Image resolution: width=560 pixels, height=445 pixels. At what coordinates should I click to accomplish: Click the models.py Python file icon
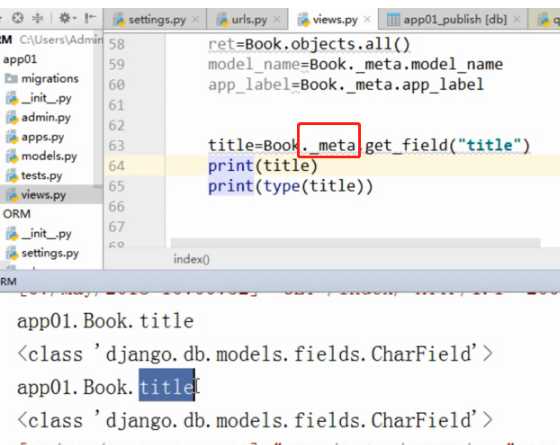tap(12, 156)
